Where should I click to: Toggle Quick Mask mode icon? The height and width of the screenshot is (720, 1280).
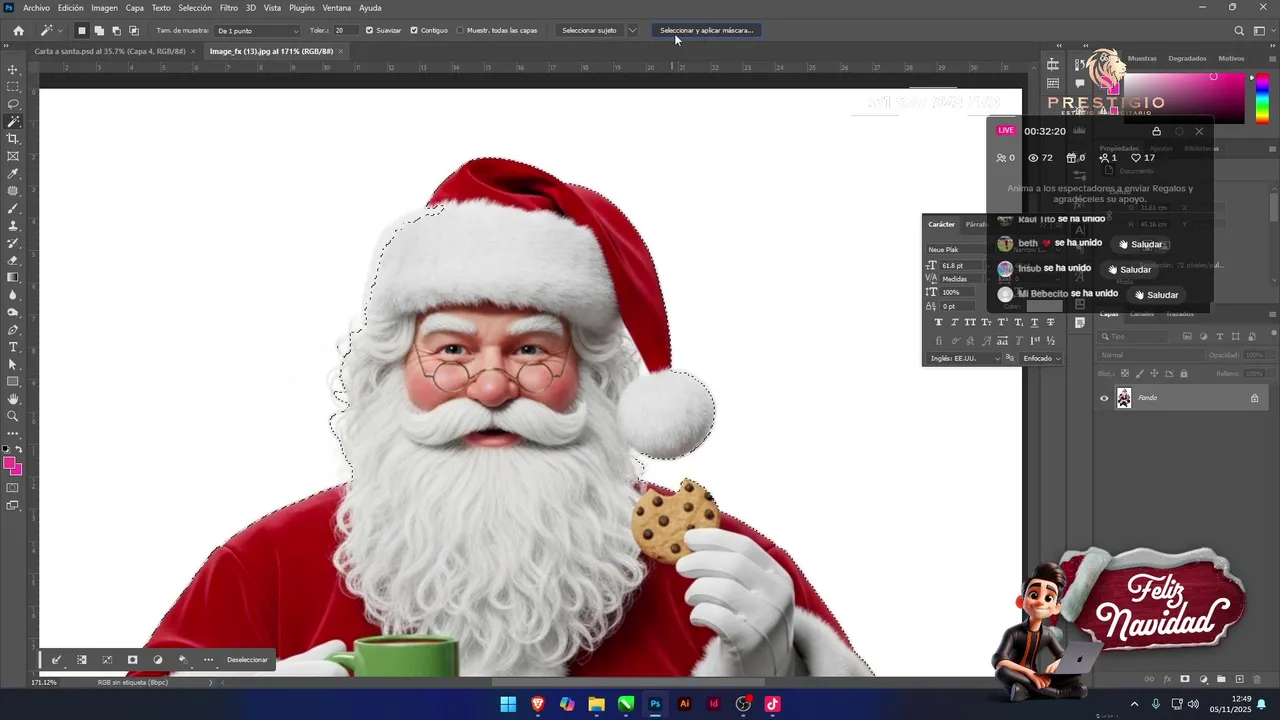tap(13, 488)
